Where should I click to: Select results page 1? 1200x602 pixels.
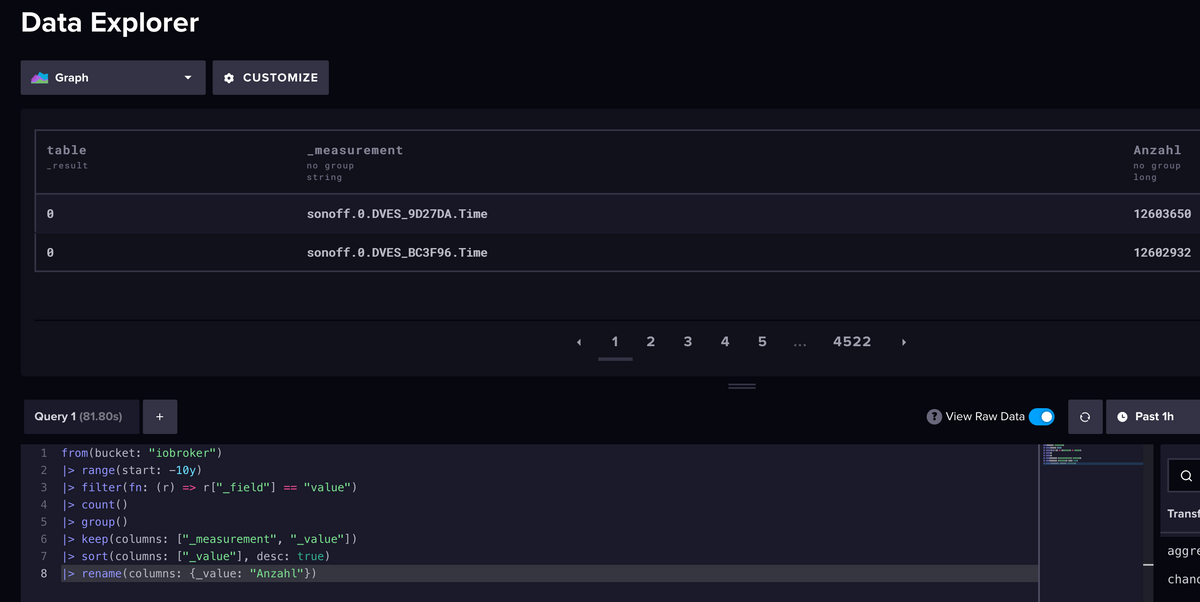(x=615, y=342)
